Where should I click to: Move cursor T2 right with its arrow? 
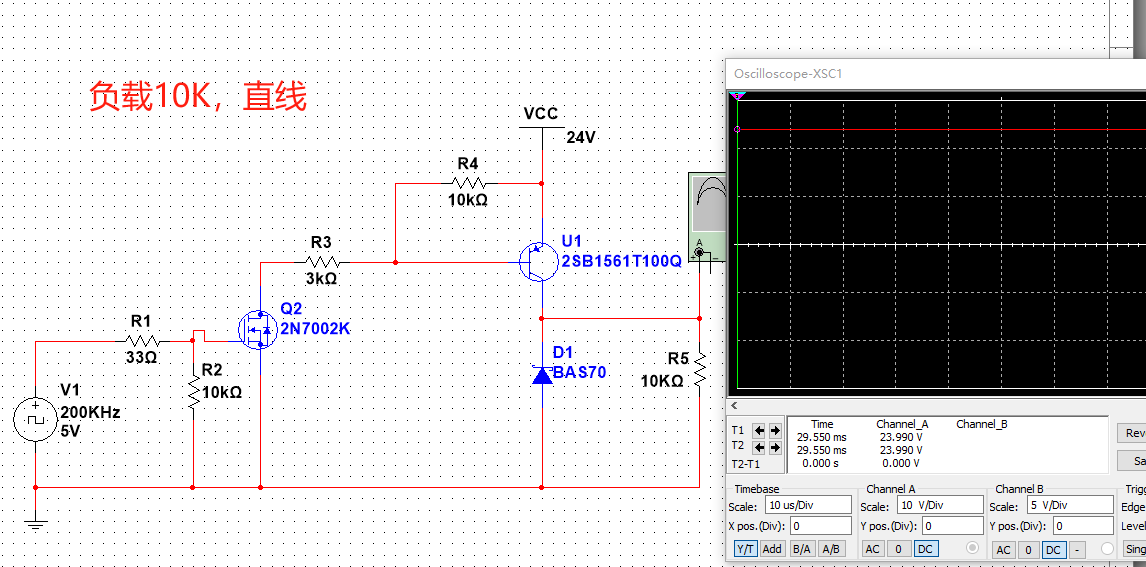[x=775, y=446]
